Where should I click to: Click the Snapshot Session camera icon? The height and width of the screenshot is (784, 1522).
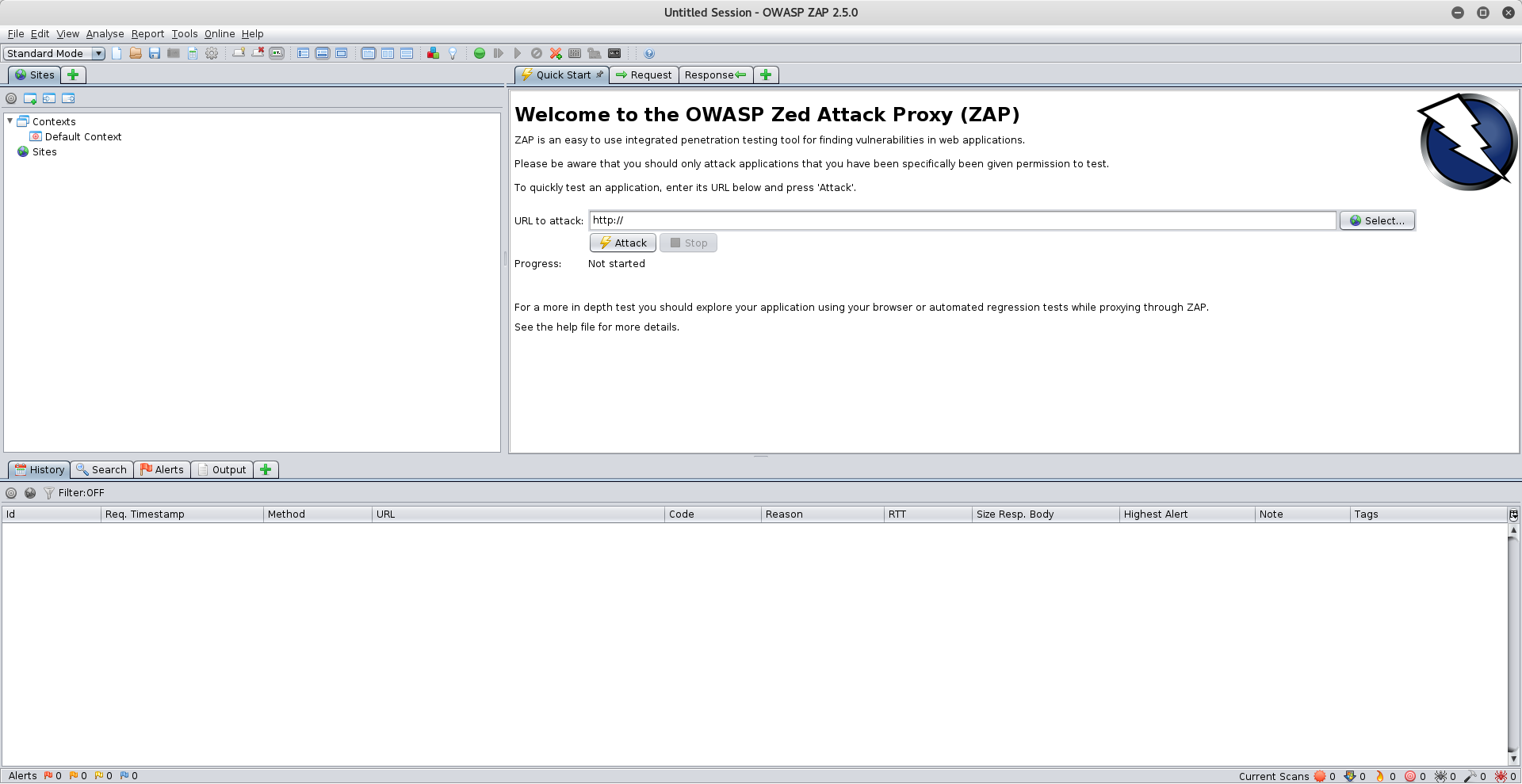pyautogui.click(x=174, y=53)
